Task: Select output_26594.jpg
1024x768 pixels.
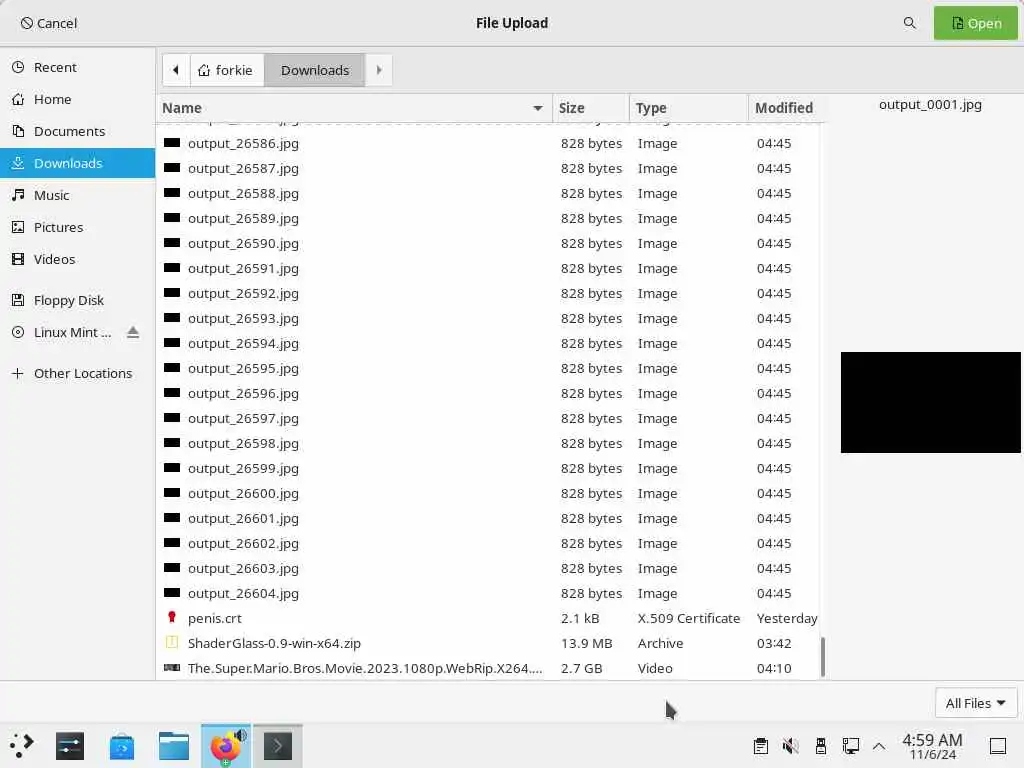Action: coord(487,344)
